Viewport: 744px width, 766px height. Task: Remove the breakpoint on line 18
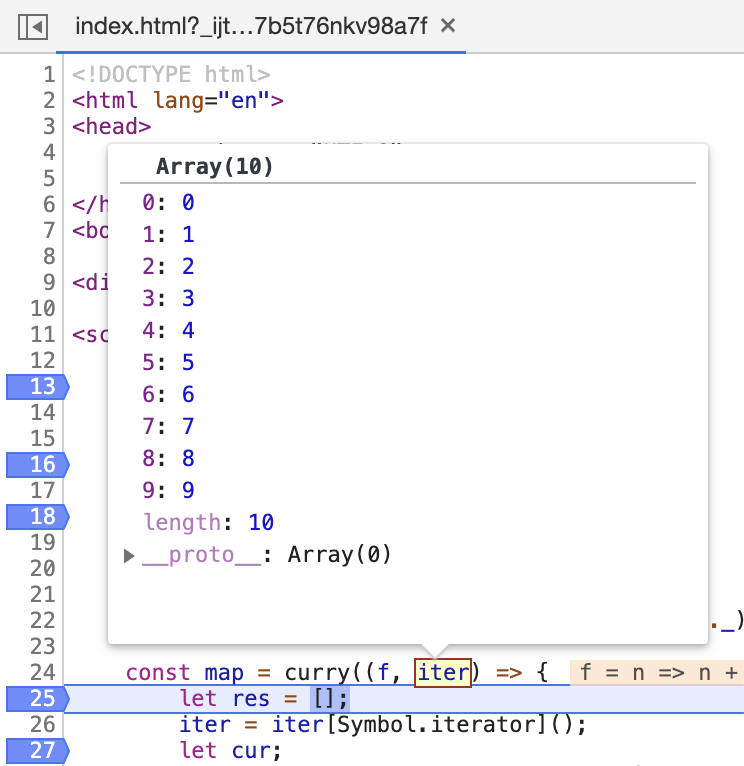coord(38,516)
